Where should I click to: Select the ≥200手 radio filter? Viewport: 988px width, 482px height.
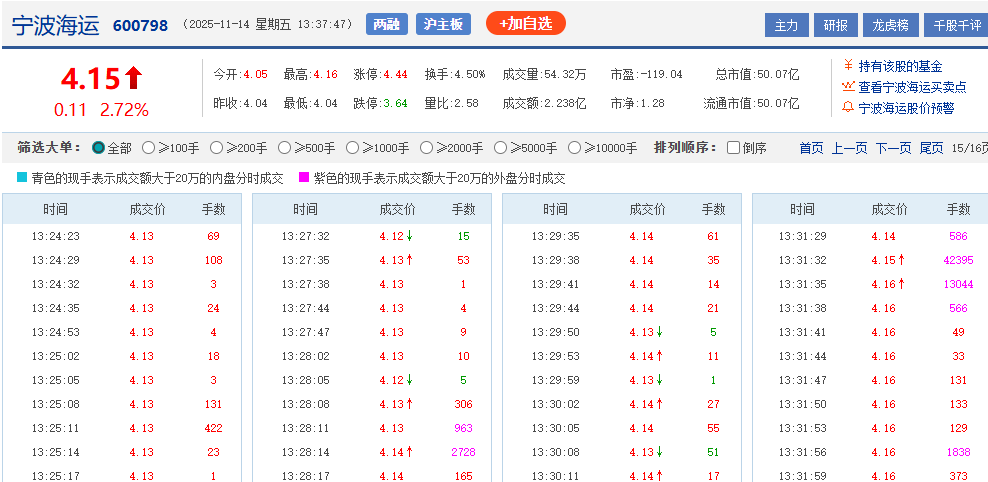coord(216,148)
